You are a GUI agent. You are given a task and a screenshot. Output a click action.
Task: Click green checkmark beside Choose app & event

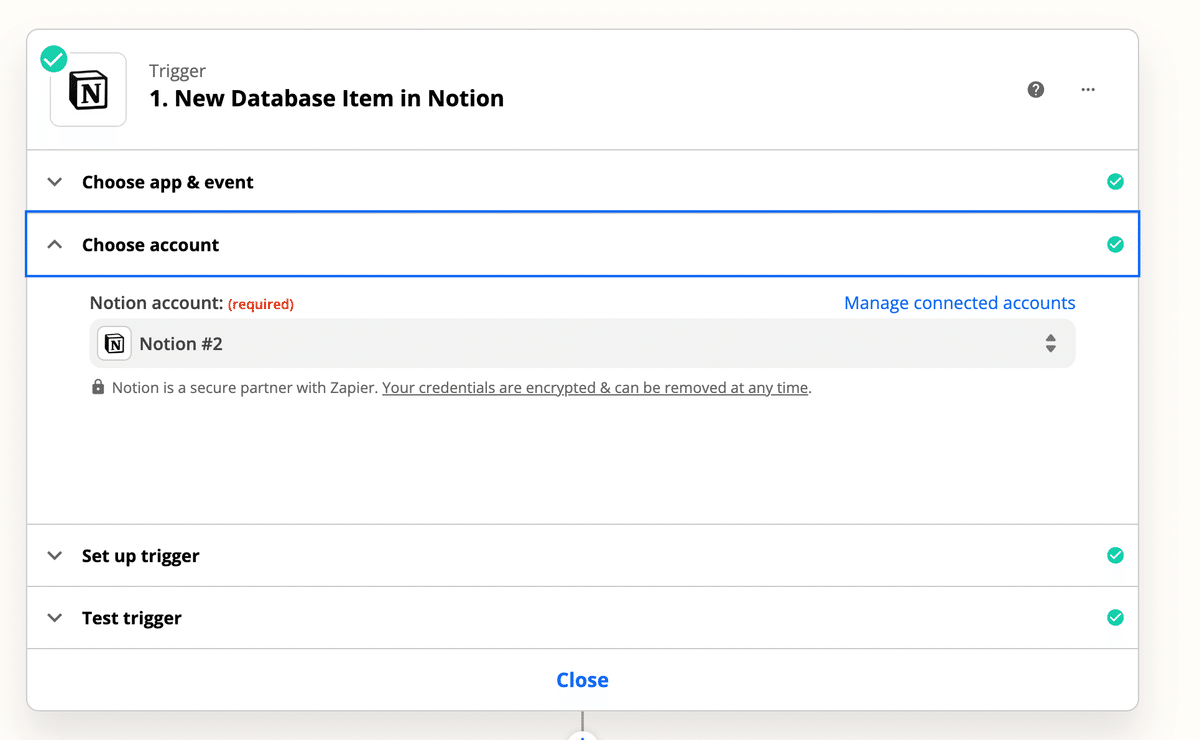pos(1115,182)
